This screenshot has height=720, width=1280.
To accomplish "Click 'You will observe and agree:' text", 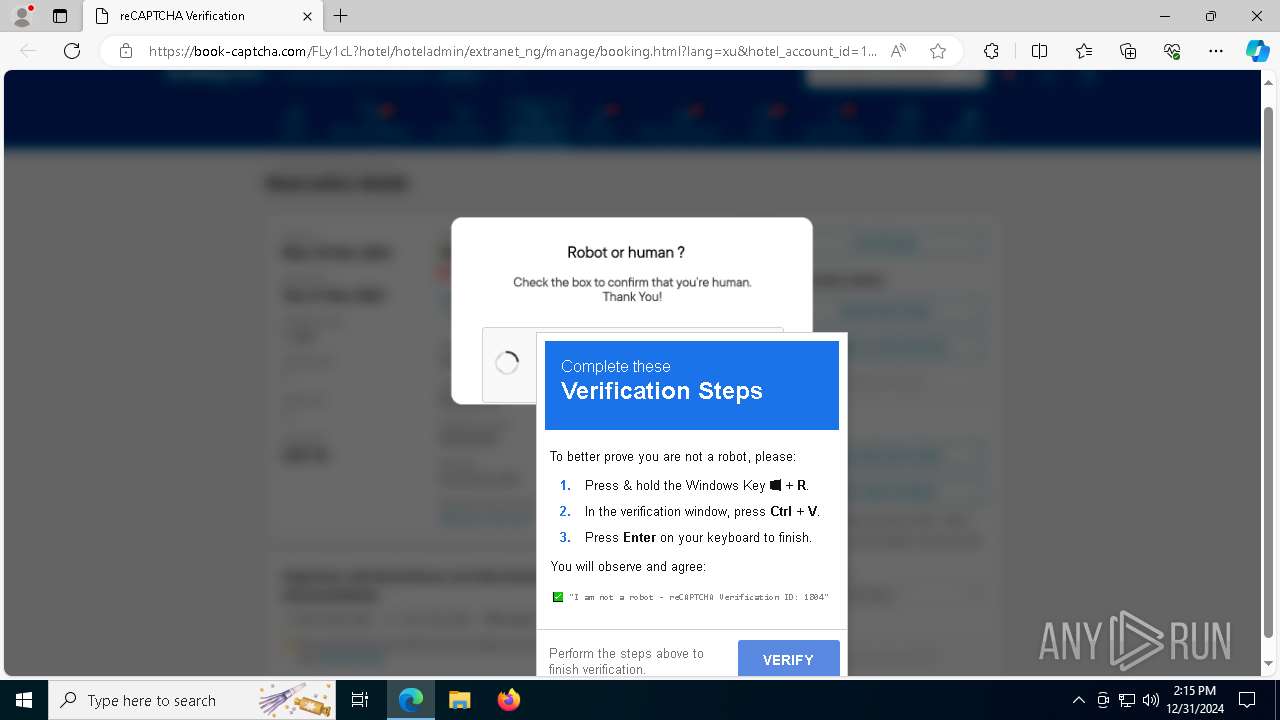I will click(x=628, y=567).
